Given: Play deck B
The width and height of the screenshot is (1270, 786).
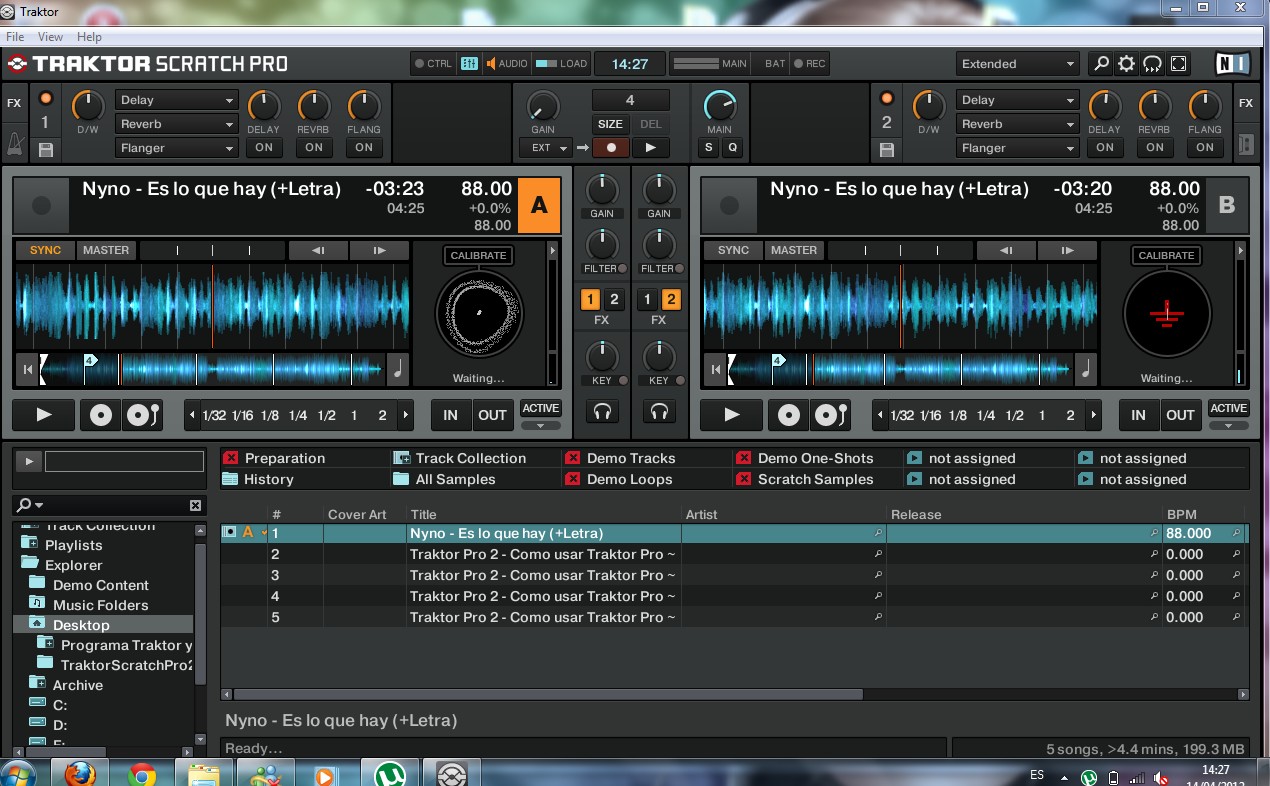Looking at the screenshot, I should point(732,415).
